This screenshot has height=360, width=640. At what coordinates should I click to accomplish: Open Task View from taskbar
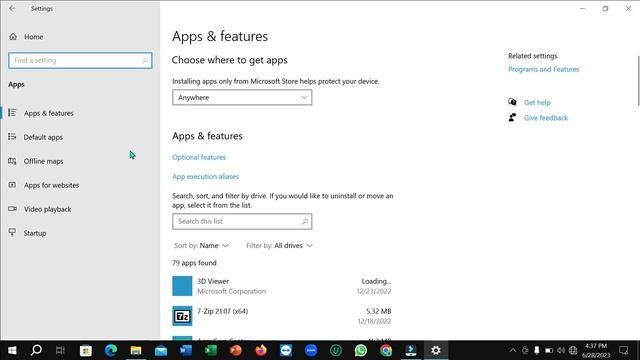[60, 350]
